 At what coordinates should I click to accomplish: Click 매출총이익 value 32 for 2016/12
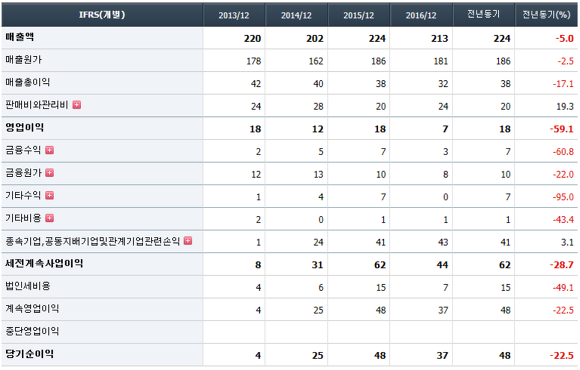(443, 84)
